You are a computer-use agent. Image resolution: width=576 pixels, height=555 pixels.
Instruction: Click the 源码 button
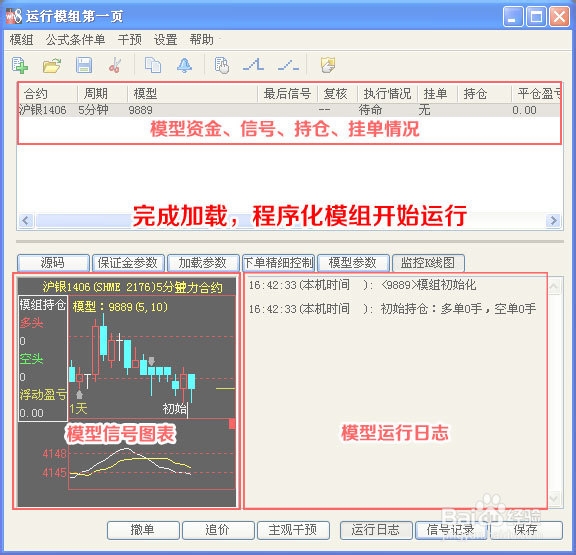point(53,263)
